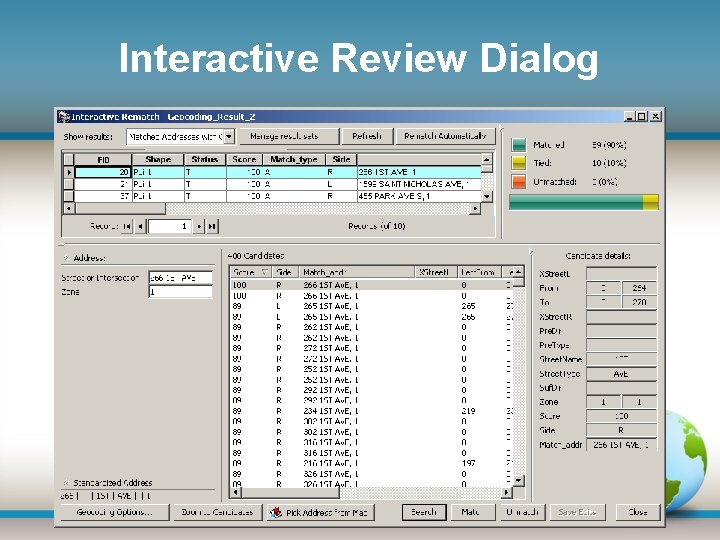Click Pick Address From Map button
Viewport: 720px width, 540px height.
click(321, 512)
